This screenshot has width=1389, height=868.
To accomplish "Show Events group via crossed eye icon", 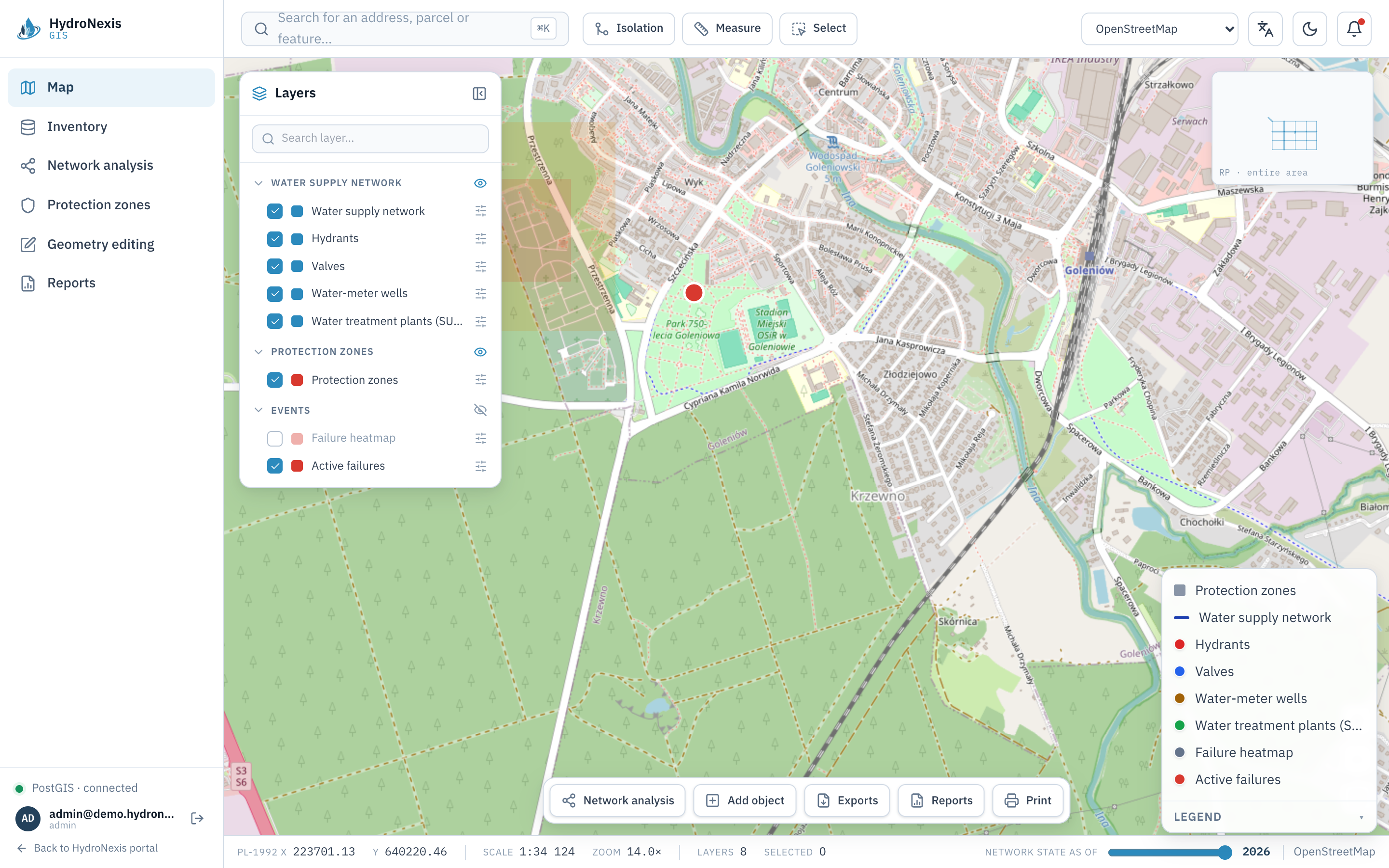I will 480,410.
